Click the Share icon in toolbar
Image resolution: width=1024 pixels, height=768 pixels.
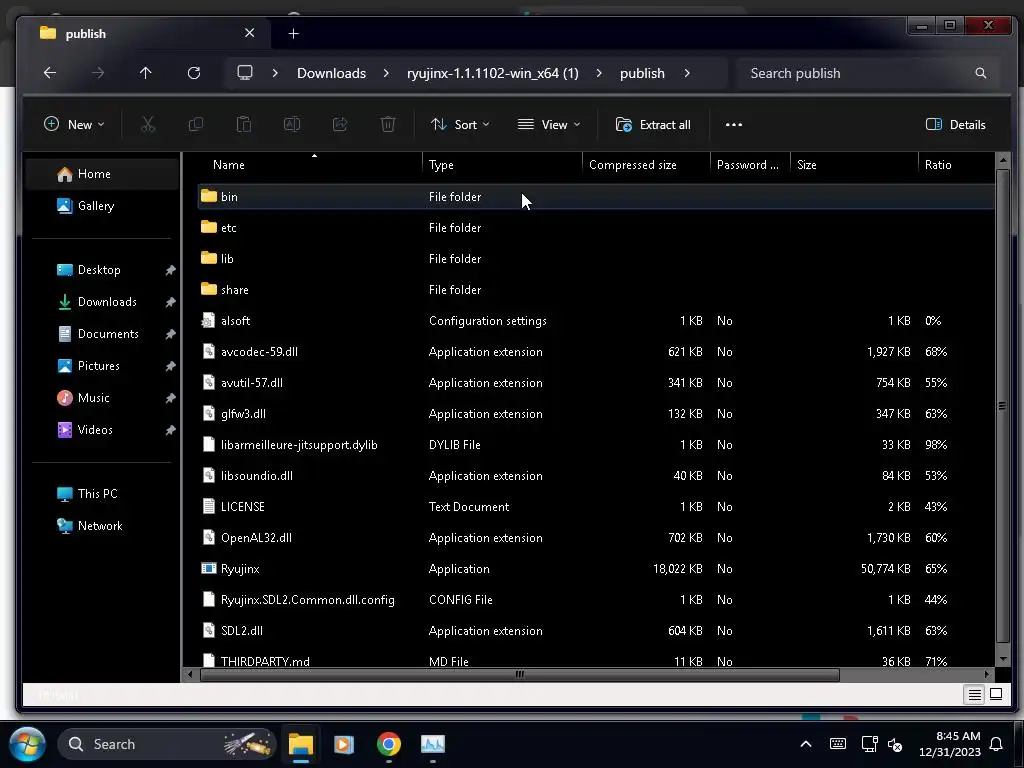coord(340,124)
